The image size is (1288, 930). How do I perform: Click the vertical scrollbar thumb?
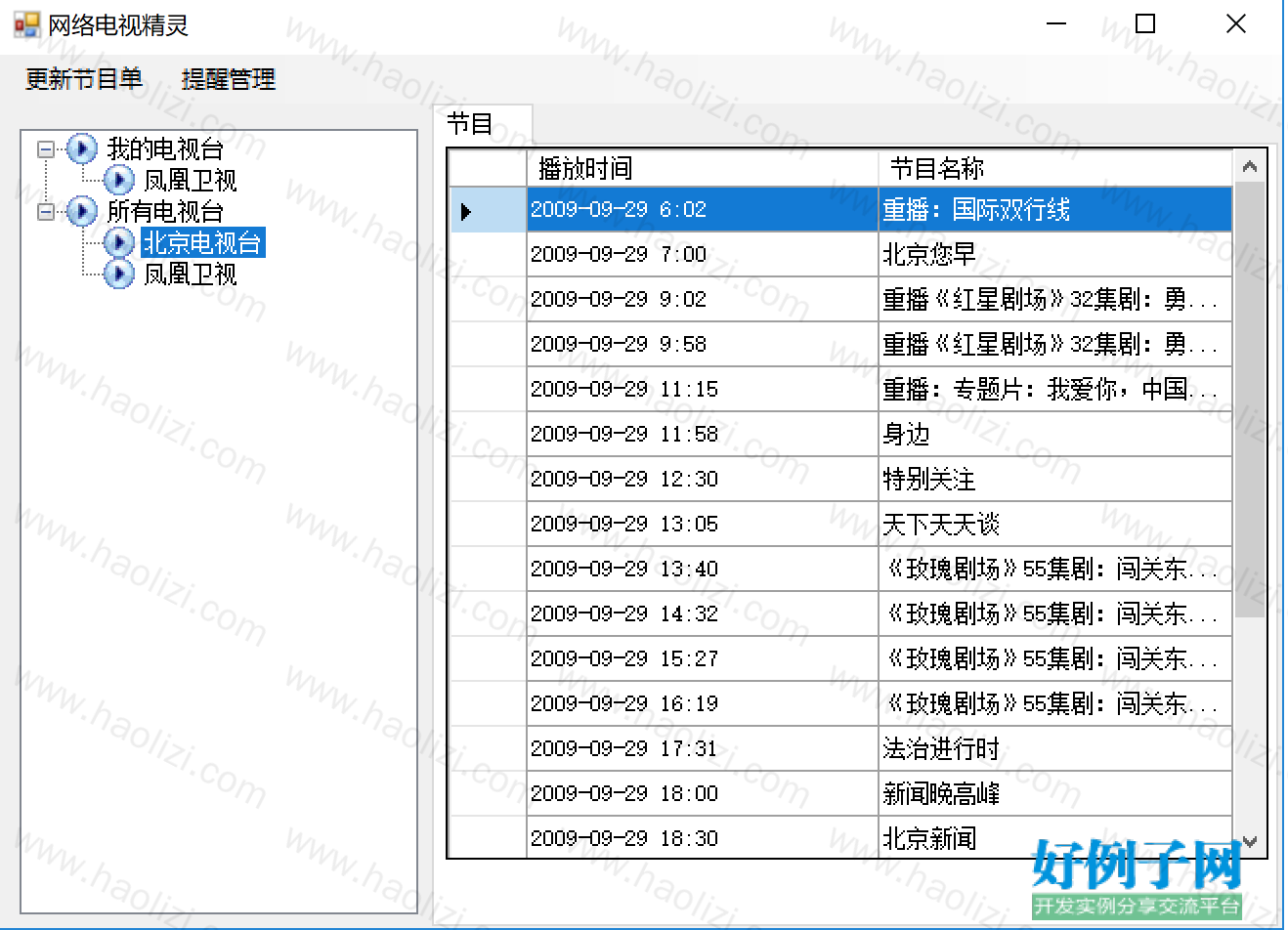click(1249, 399)
